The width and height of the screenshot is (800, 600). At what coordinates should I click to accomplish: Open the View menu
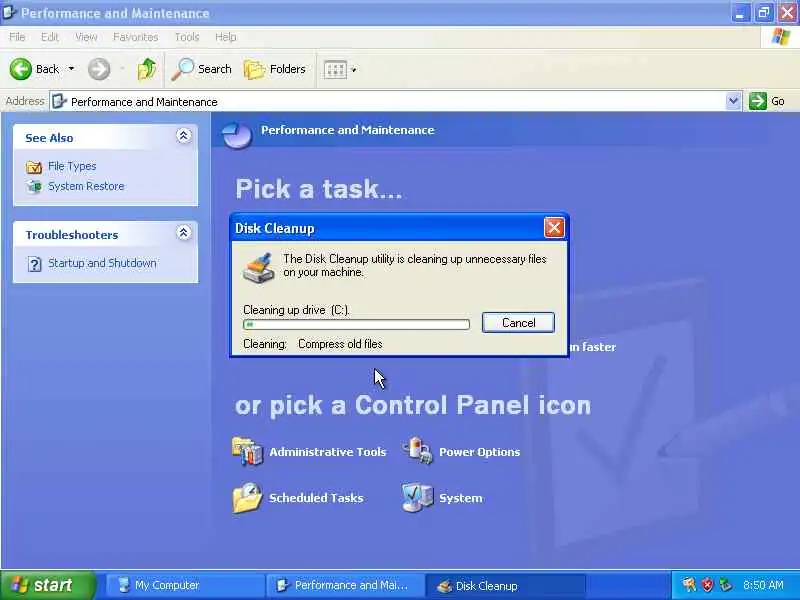point(86,37)
